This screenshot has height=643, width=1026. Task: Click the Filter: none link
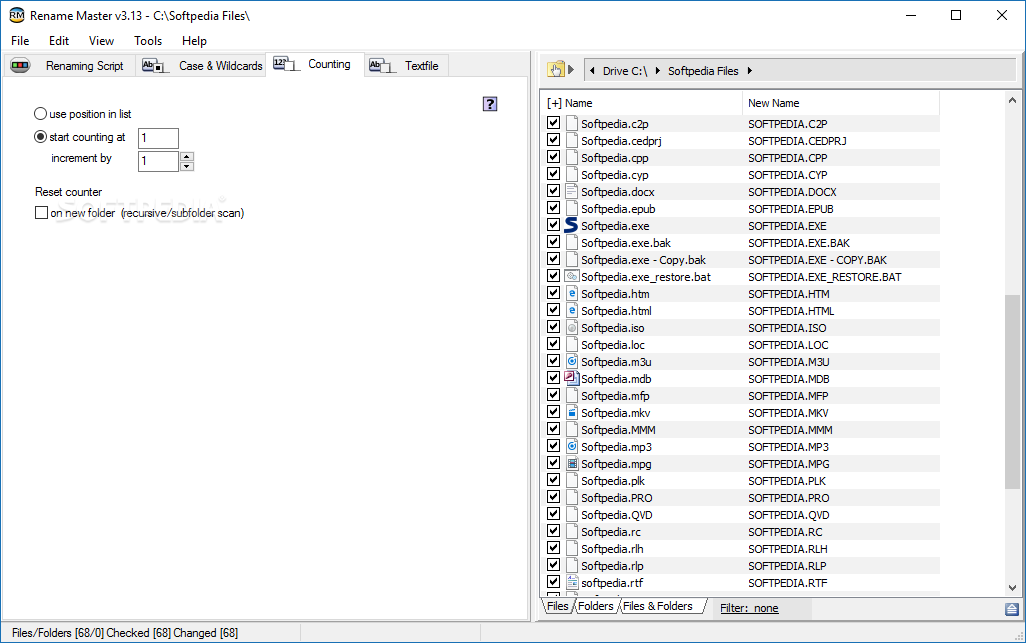click(749, 608)
